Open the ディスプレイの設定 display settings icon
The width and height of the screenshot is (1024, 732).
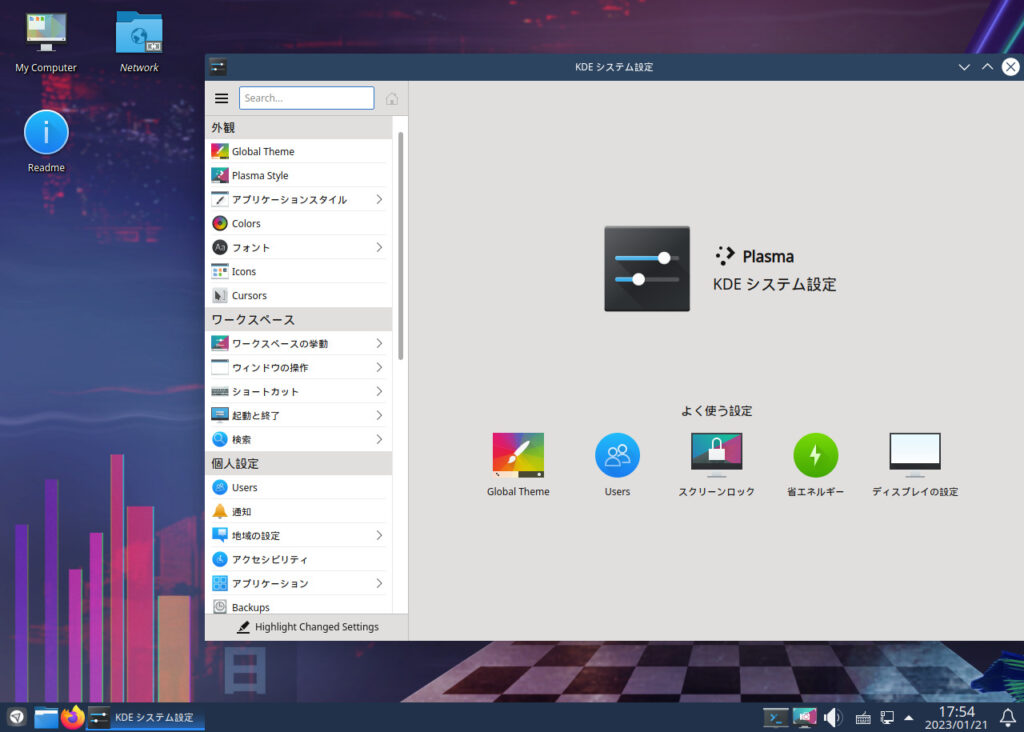(915, 456)
